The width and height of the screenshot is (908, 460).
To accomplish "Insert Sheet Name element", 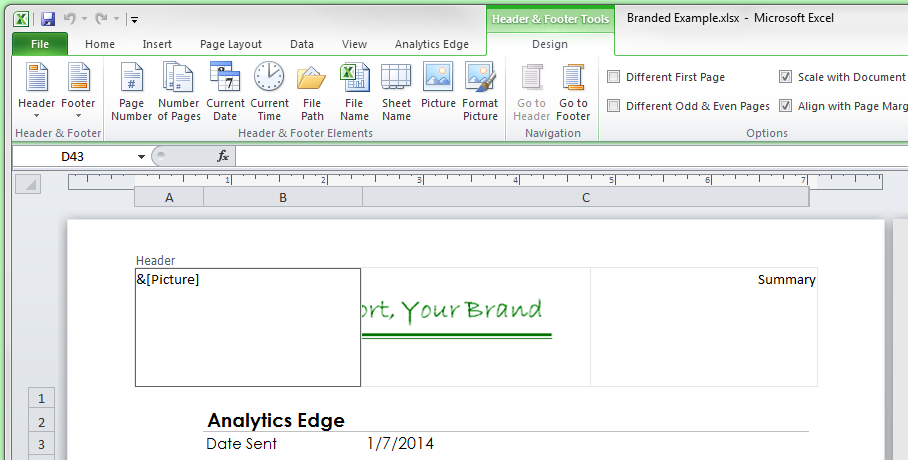I will pyautogui.click(x=396, y=91).
